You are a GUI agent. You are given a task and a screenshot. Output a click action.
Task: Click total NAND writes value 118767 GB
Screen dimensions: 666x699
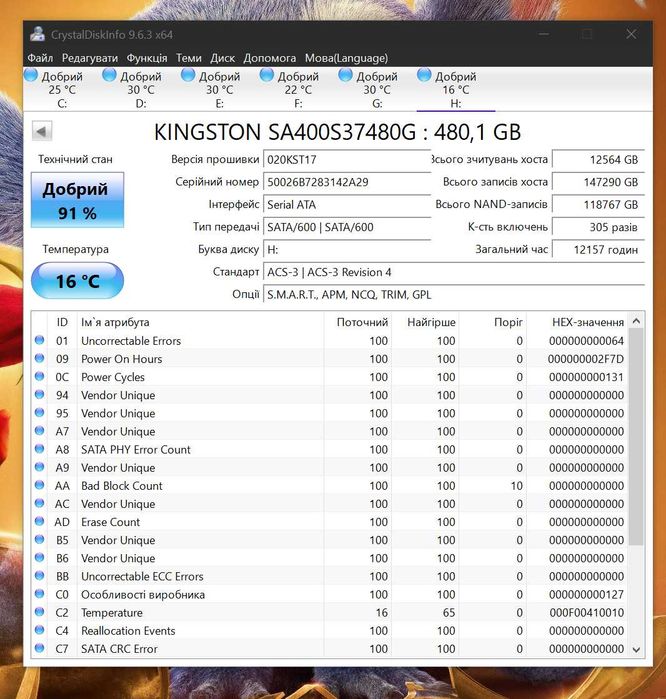(x=598, y=205)
